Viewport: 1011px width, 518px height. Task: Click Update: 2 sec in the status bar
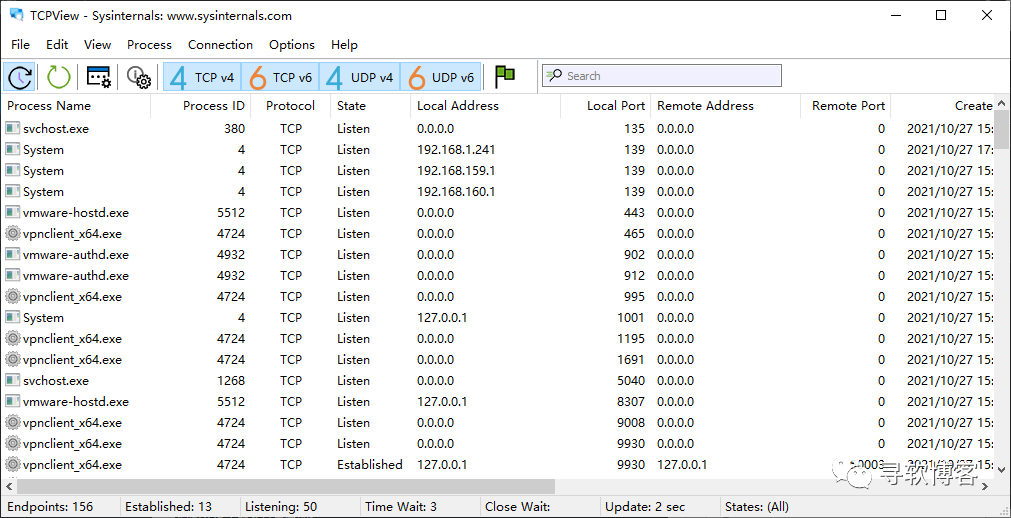pyautogui.click(x=645, y=507)
